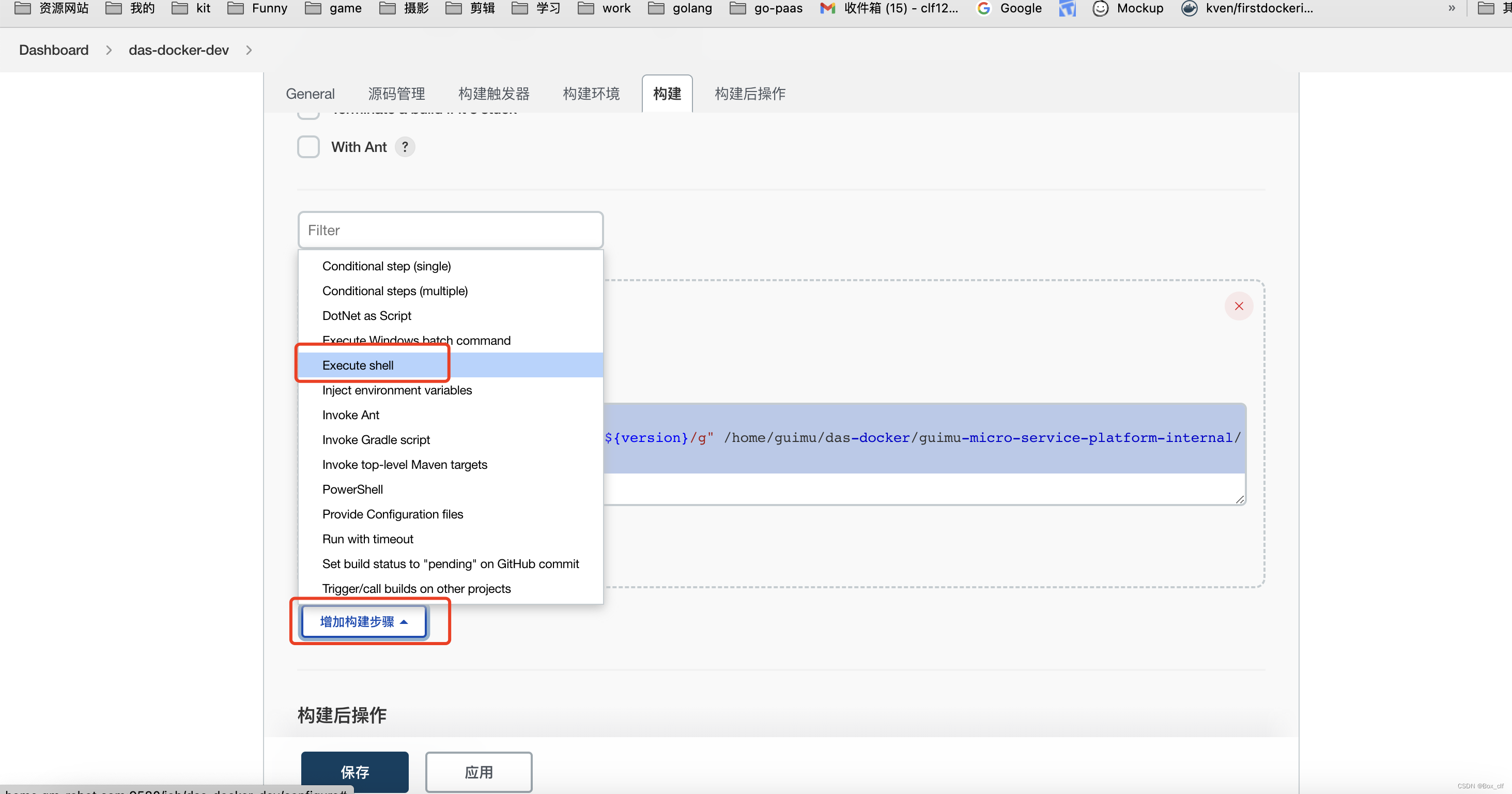Choose DotNet as Script
This screenshot has width=1512, height=794.
click(450, 315)
